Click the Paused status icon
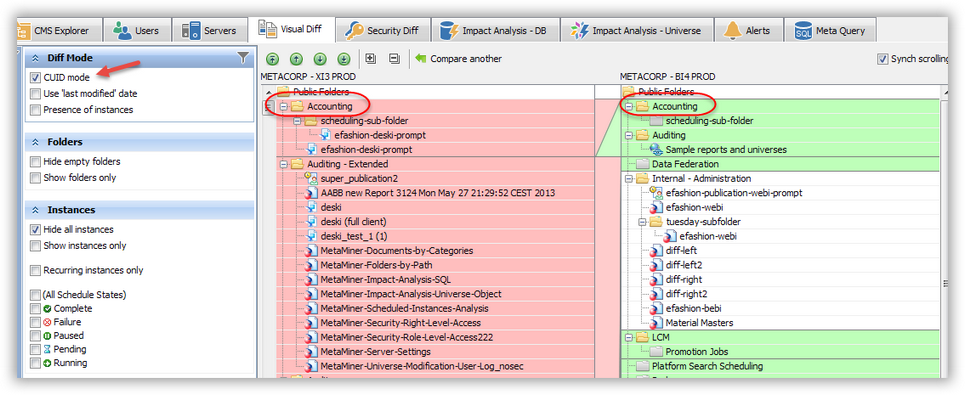Viewport: 965px width, 395px height. pyautogui.click(x=47, y=336)
